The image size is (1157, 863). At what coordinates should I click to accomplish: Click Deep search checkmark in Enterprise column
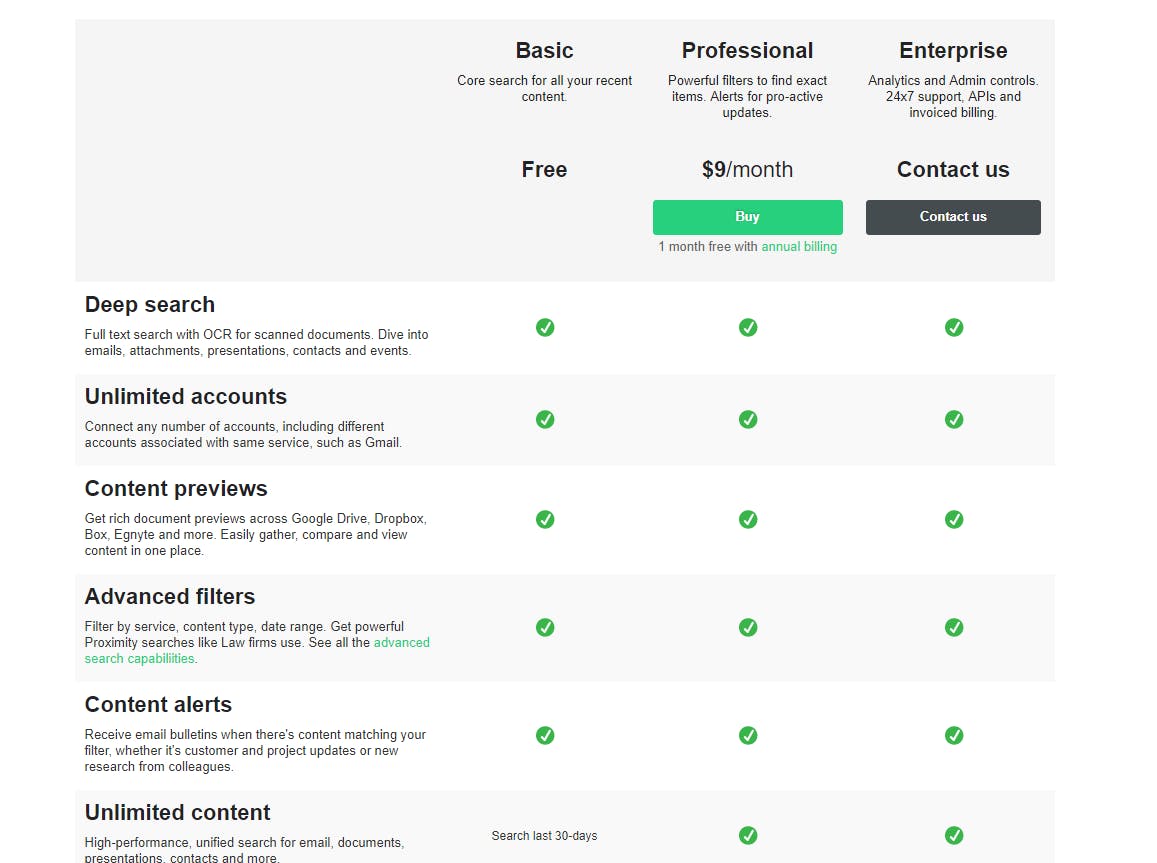(954, 327)
